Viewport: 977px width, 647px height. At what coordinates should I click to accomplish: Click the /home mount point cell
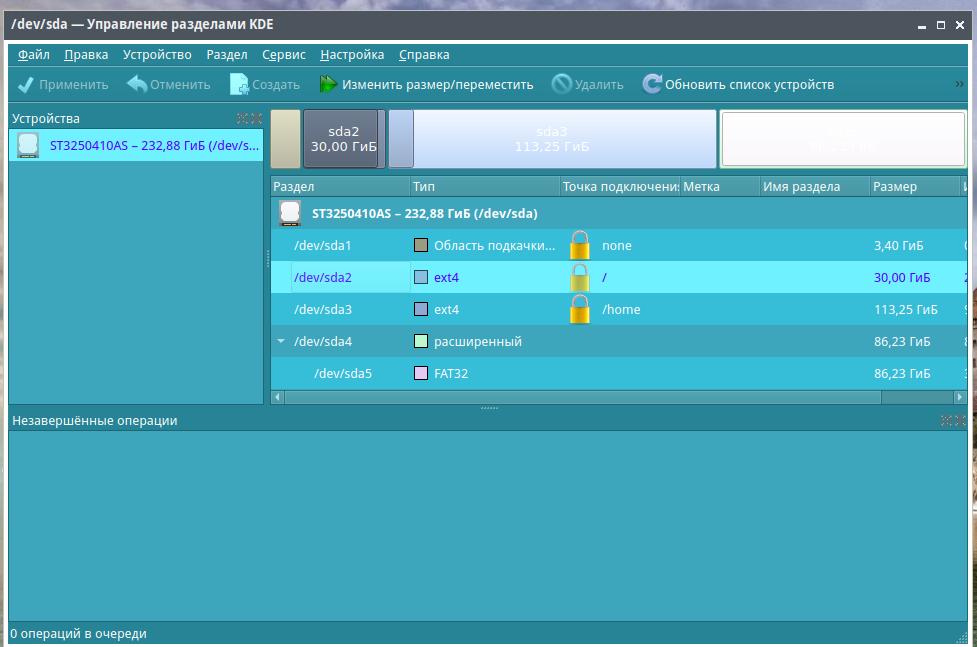coord(621,309)
